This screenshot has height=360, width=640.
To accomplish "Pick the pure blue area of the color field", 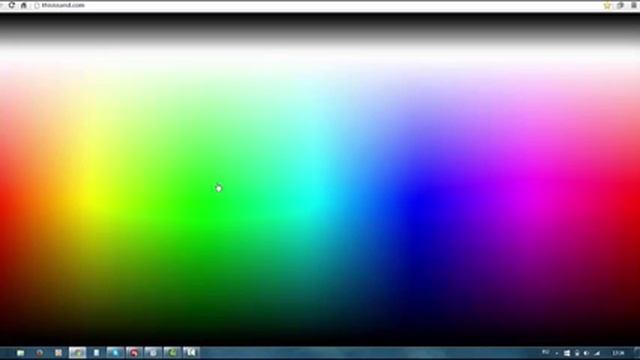I will click(422, 202).
